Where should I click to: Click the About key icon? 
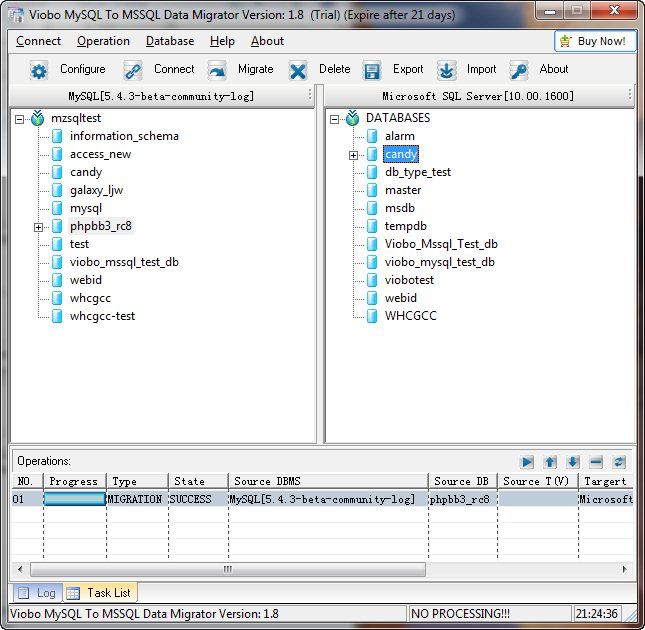518,71
